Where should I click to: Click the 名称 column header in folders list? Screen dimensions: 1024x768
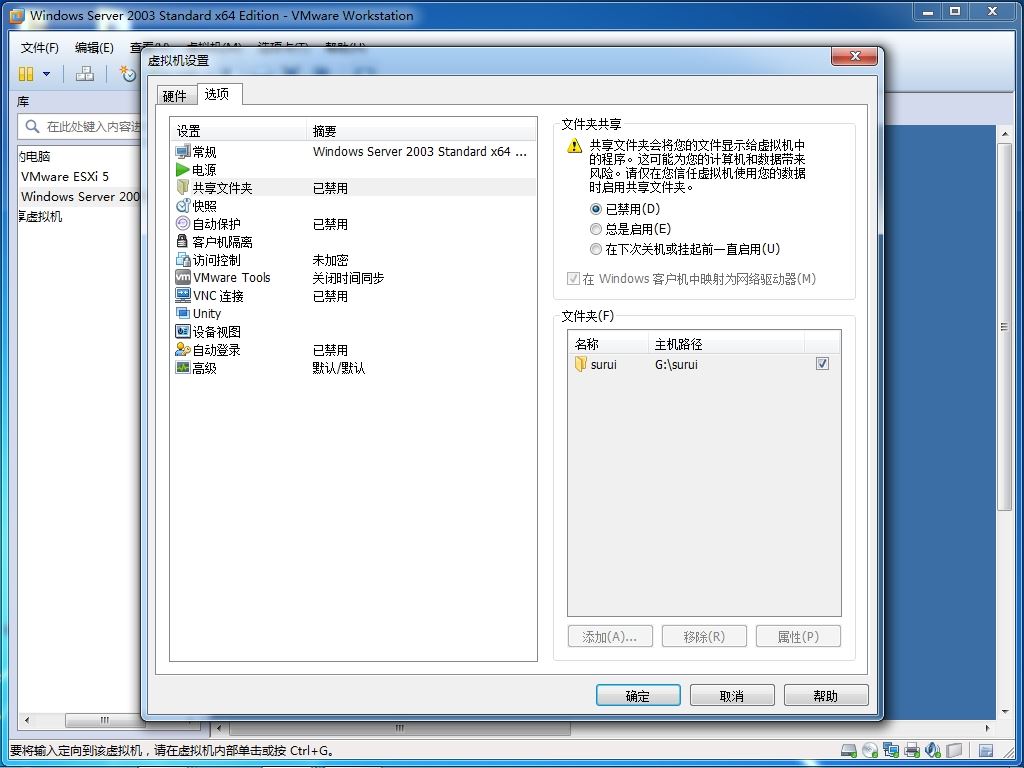(x=609, y=344)
